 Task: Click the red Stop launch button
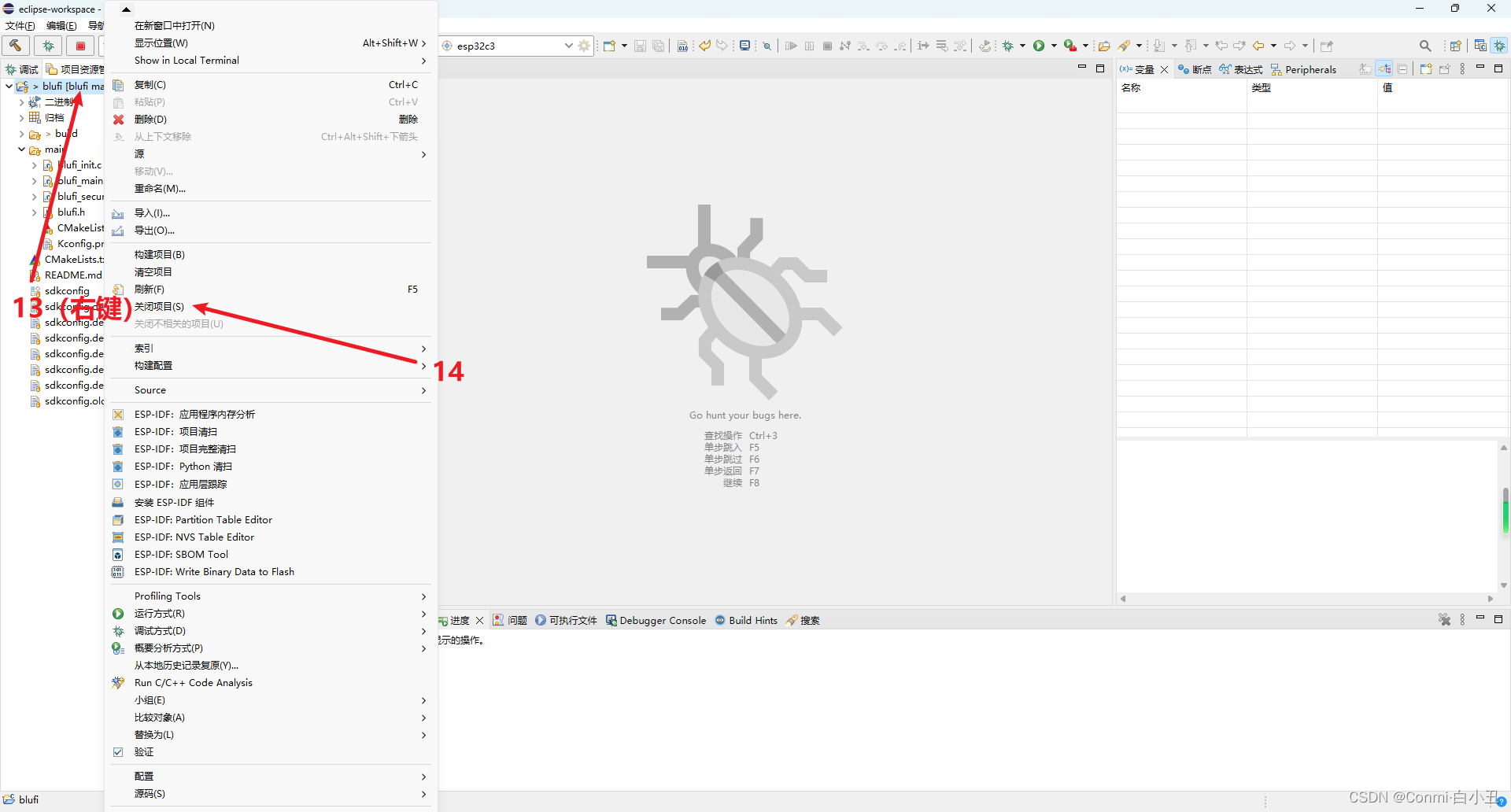tap(80, 46)
